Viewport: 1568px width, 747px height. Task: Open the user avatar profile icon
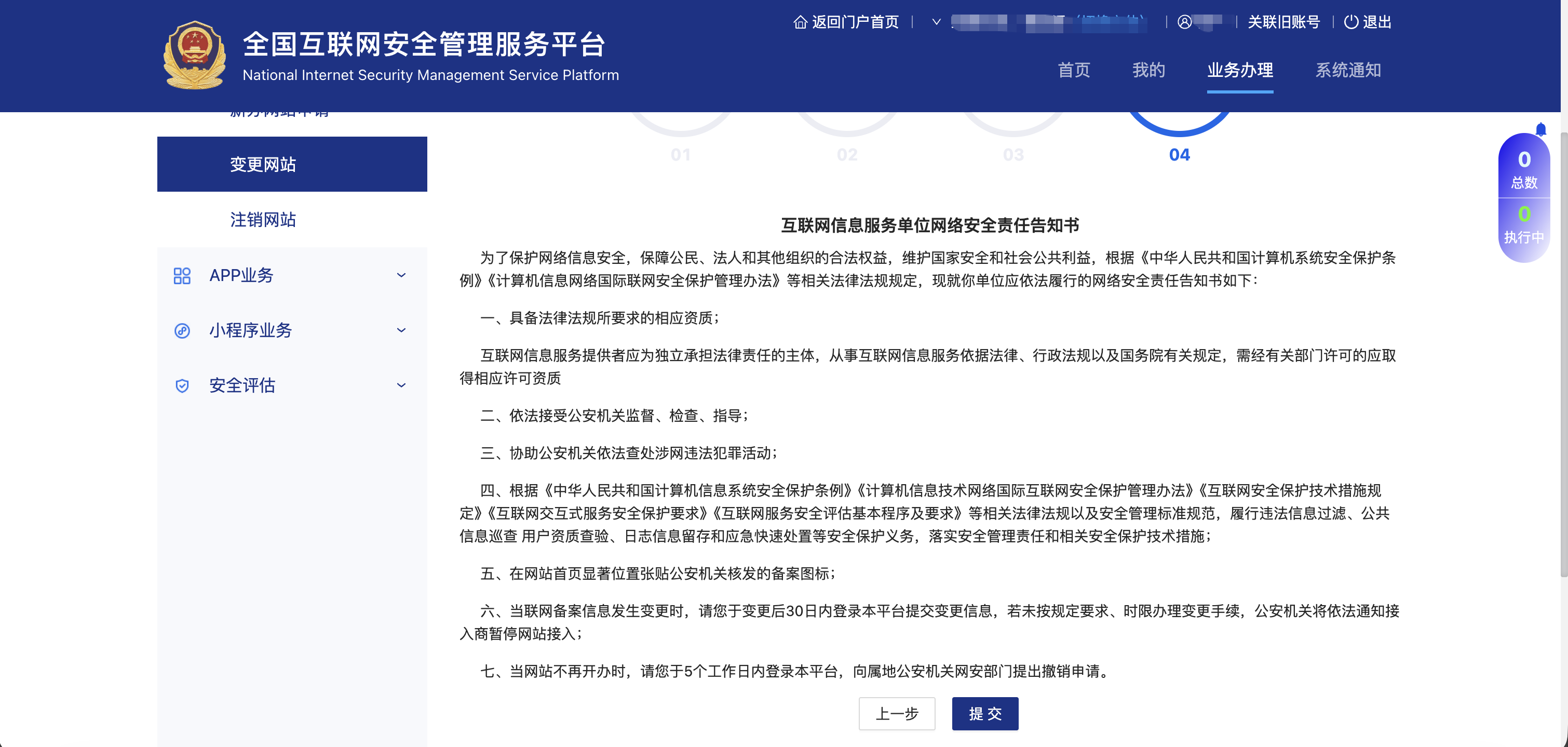point(1184,22)
